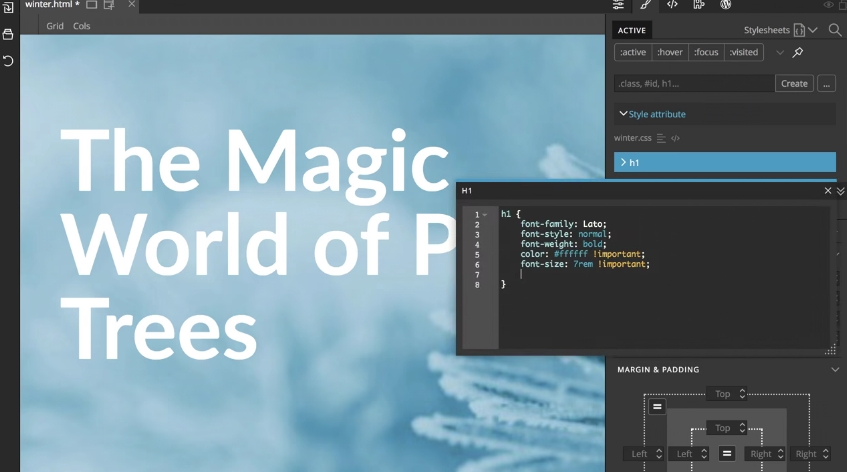This screenshot has height=472, width=847.
Task: Click the Create button
Action: [x=794, y=84]
